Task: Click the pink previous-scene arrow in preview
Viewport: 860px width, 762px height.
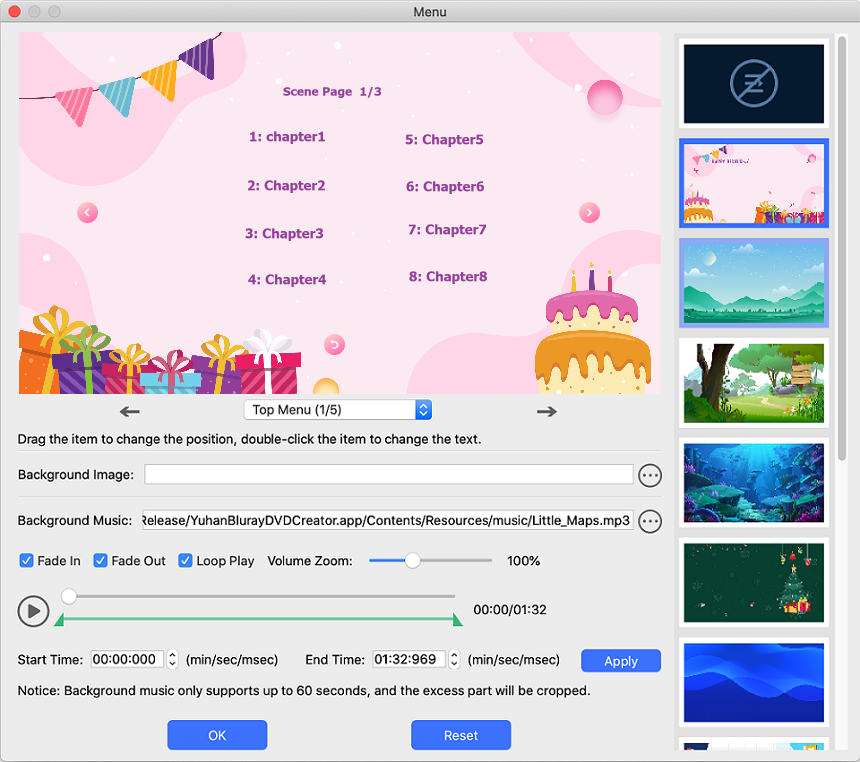Action: coord(87,212)
